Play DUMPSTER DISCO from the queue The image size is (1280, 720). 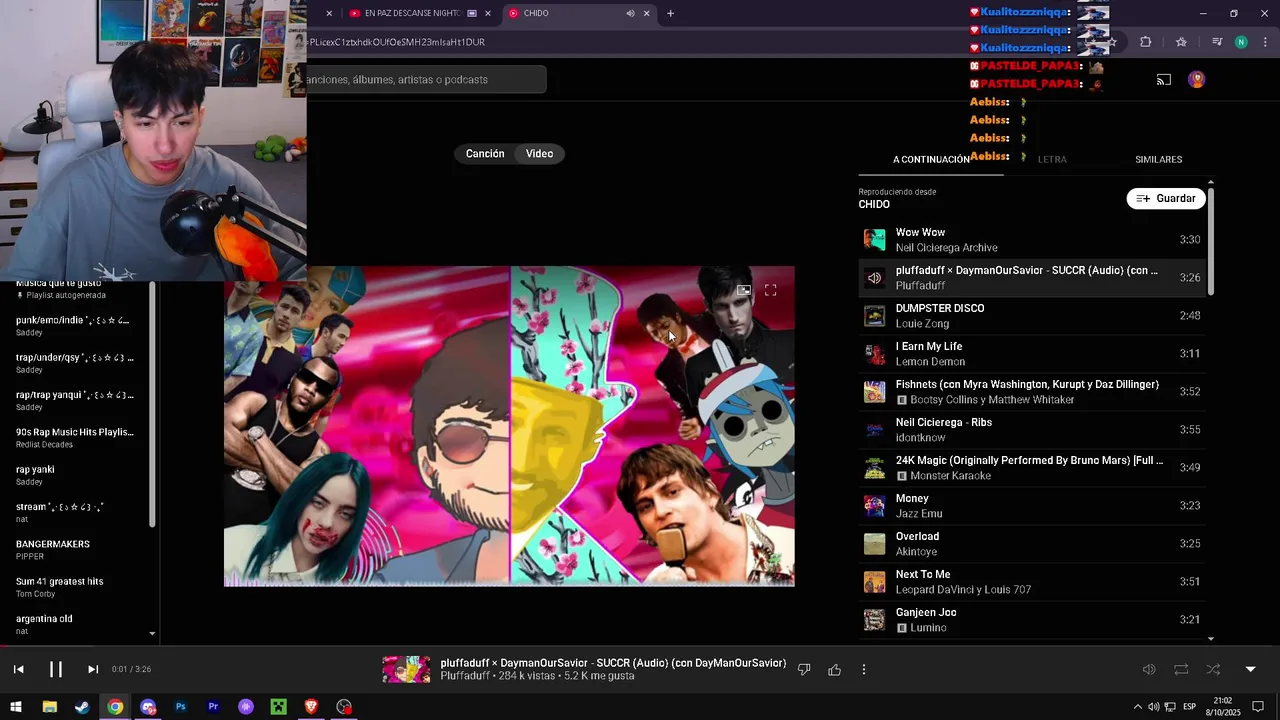1032,316
